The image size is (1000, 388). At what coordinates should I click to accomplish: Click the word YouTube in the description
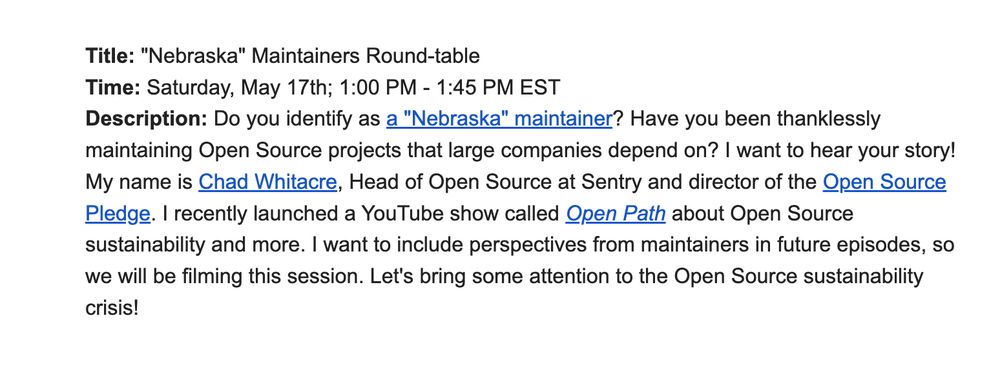[402, 214]
